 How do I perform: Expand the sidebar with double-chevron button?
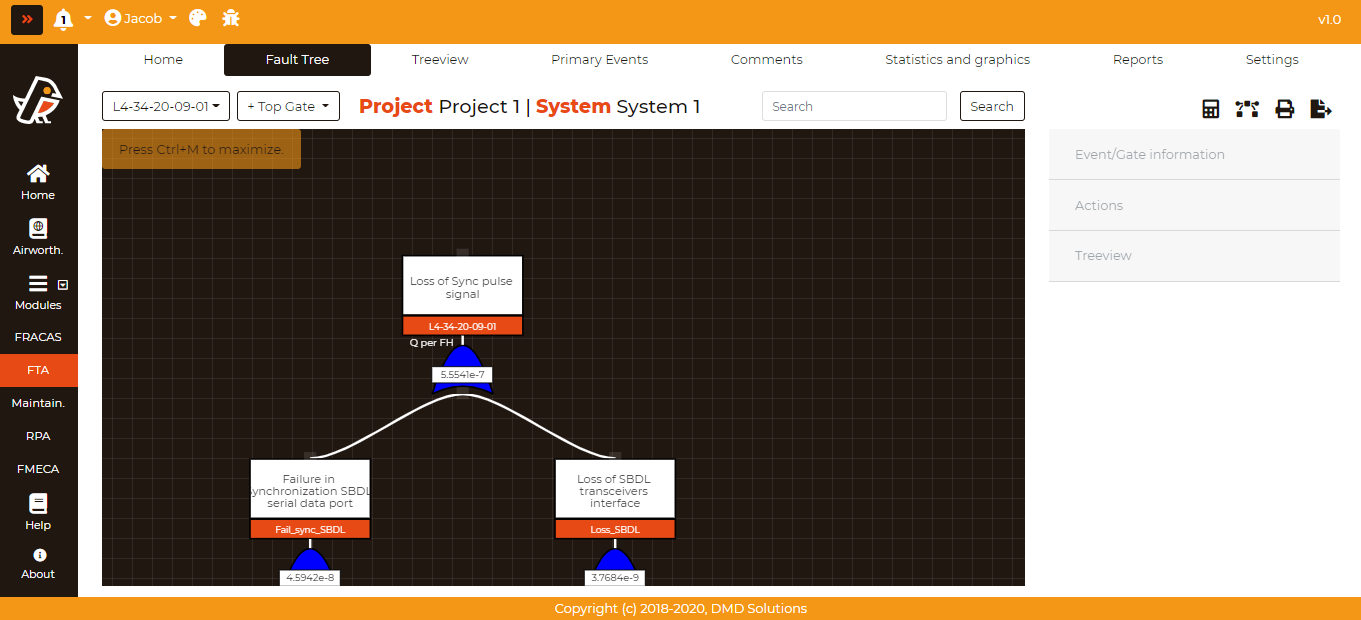click(27, 19)
